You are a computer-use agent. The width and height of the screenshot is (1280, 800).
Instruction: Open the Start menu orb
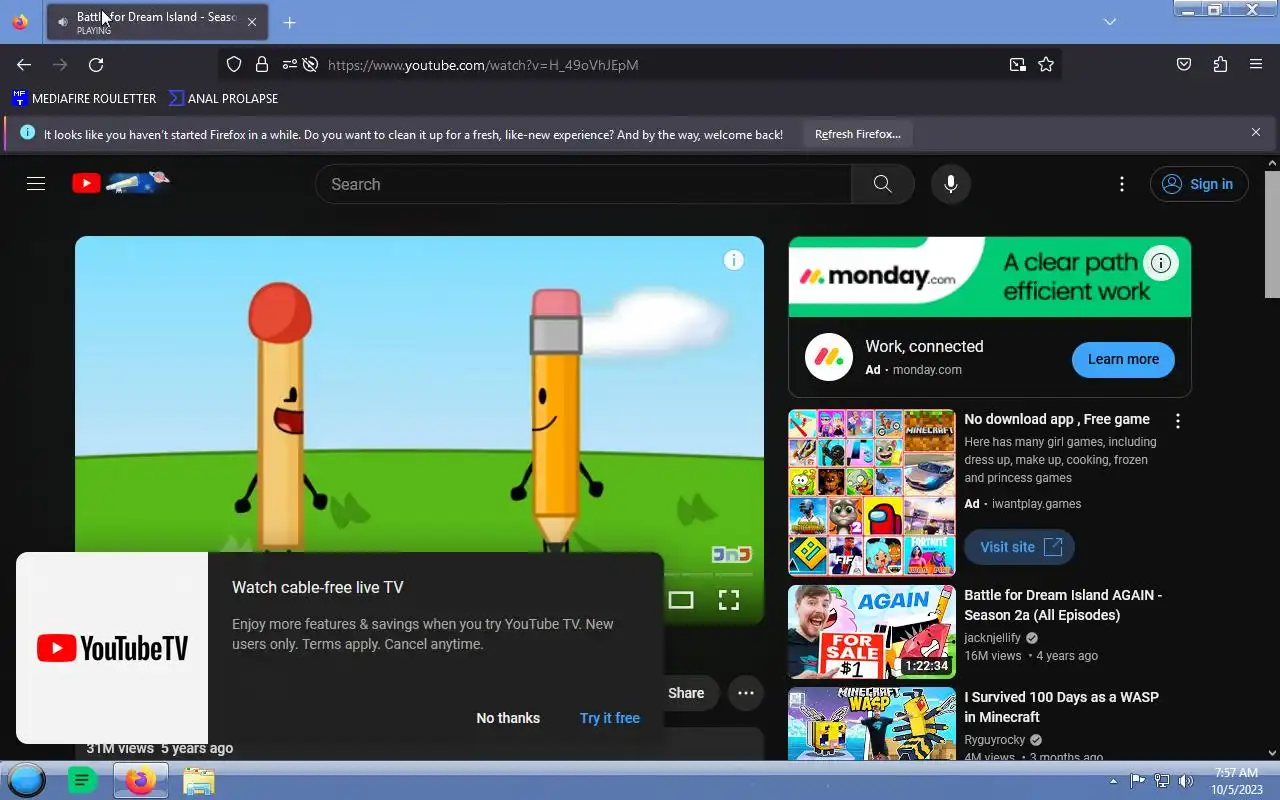tap(26, 780)
